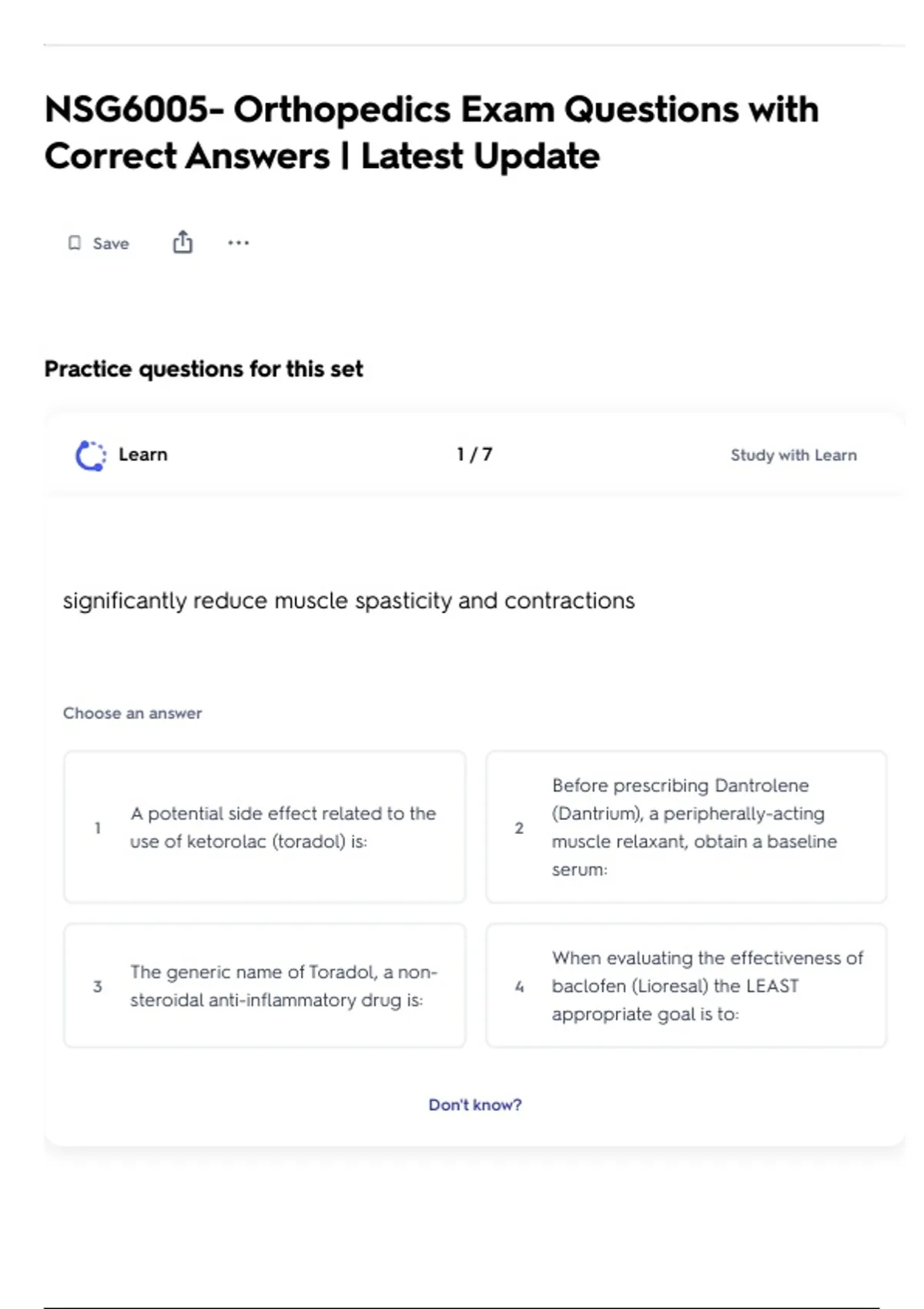Click the Choose an answer label
The height and width of the screenshot is (1309, 924).
pos(132,713)
